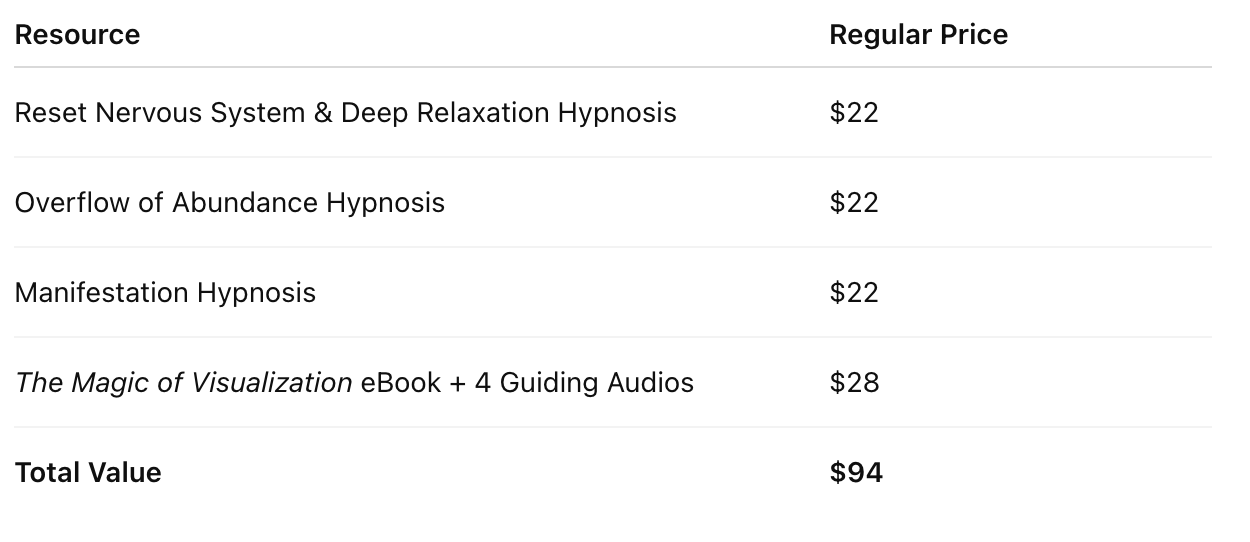Select the Manifestation Hypnosis entry
This screenshot has width=1250, height=542.
[x=165, y=293]
